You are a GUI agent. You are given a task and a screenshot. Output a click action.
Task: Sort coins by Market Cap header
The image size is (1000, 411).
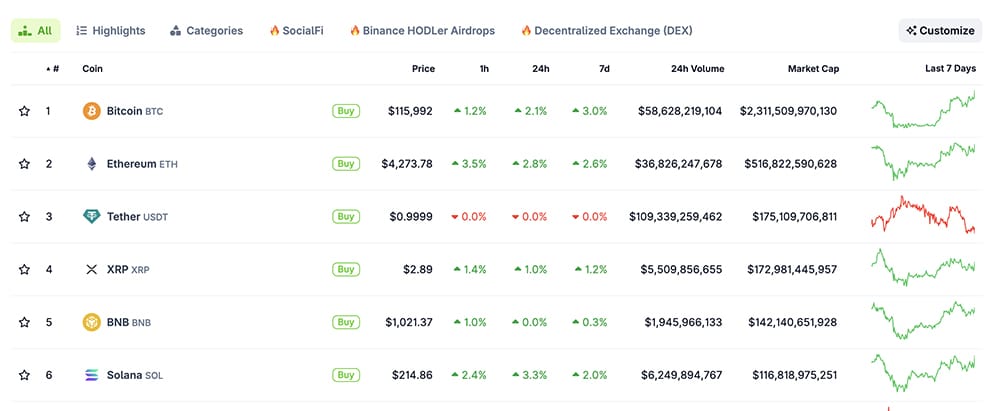tap(812, 69)
